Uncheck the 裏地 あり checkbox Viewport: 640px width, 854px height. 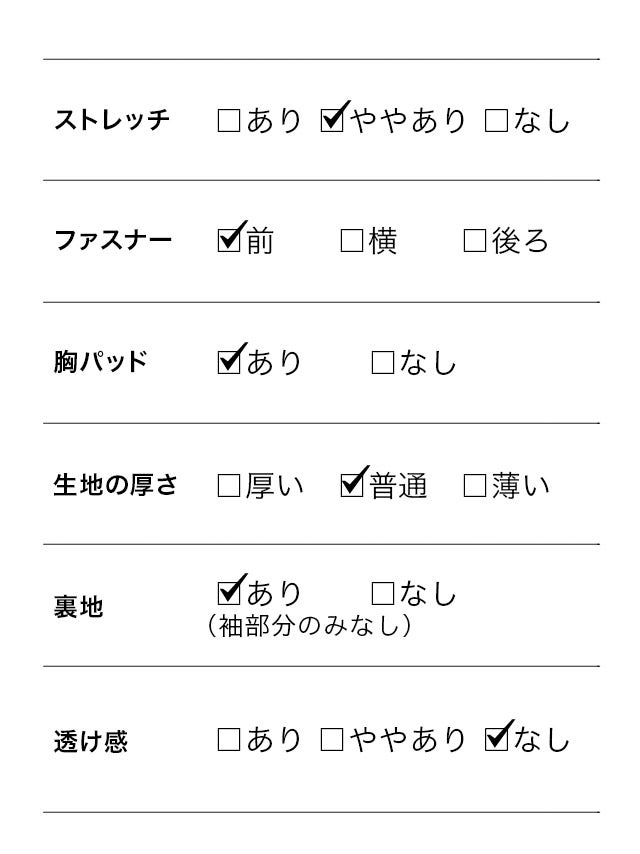click(229, 594)
